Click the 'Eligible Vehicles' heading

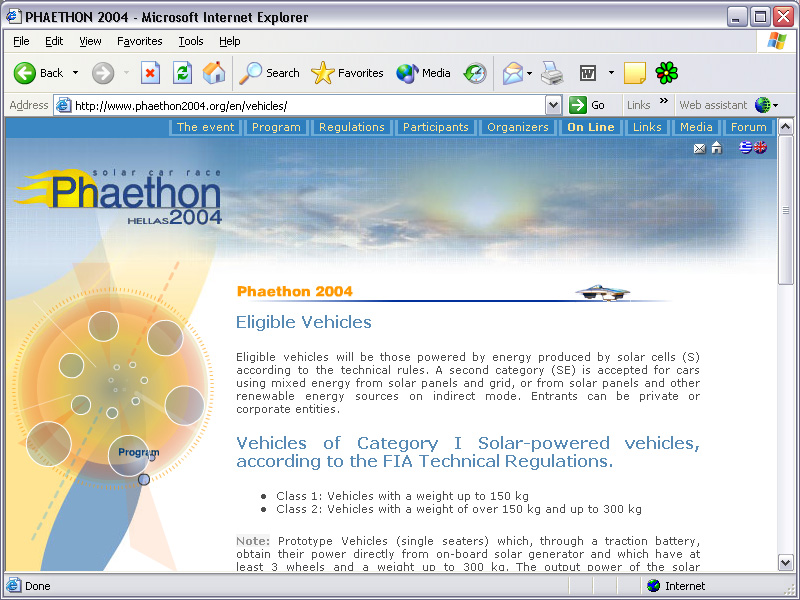point(304,322)
